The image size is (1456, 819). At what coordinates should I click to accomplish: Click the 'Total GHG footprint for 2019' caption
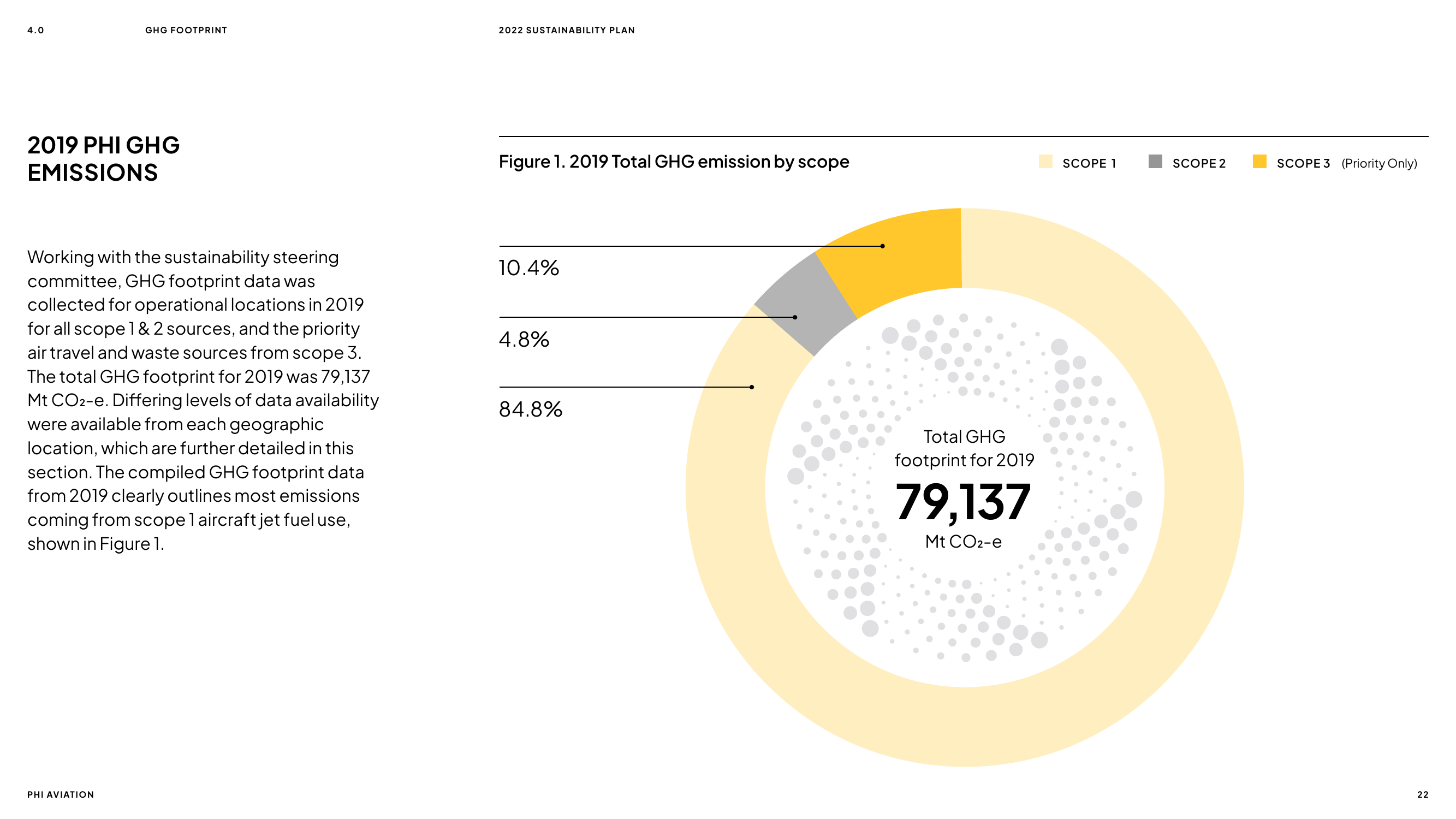pos(964,448)
